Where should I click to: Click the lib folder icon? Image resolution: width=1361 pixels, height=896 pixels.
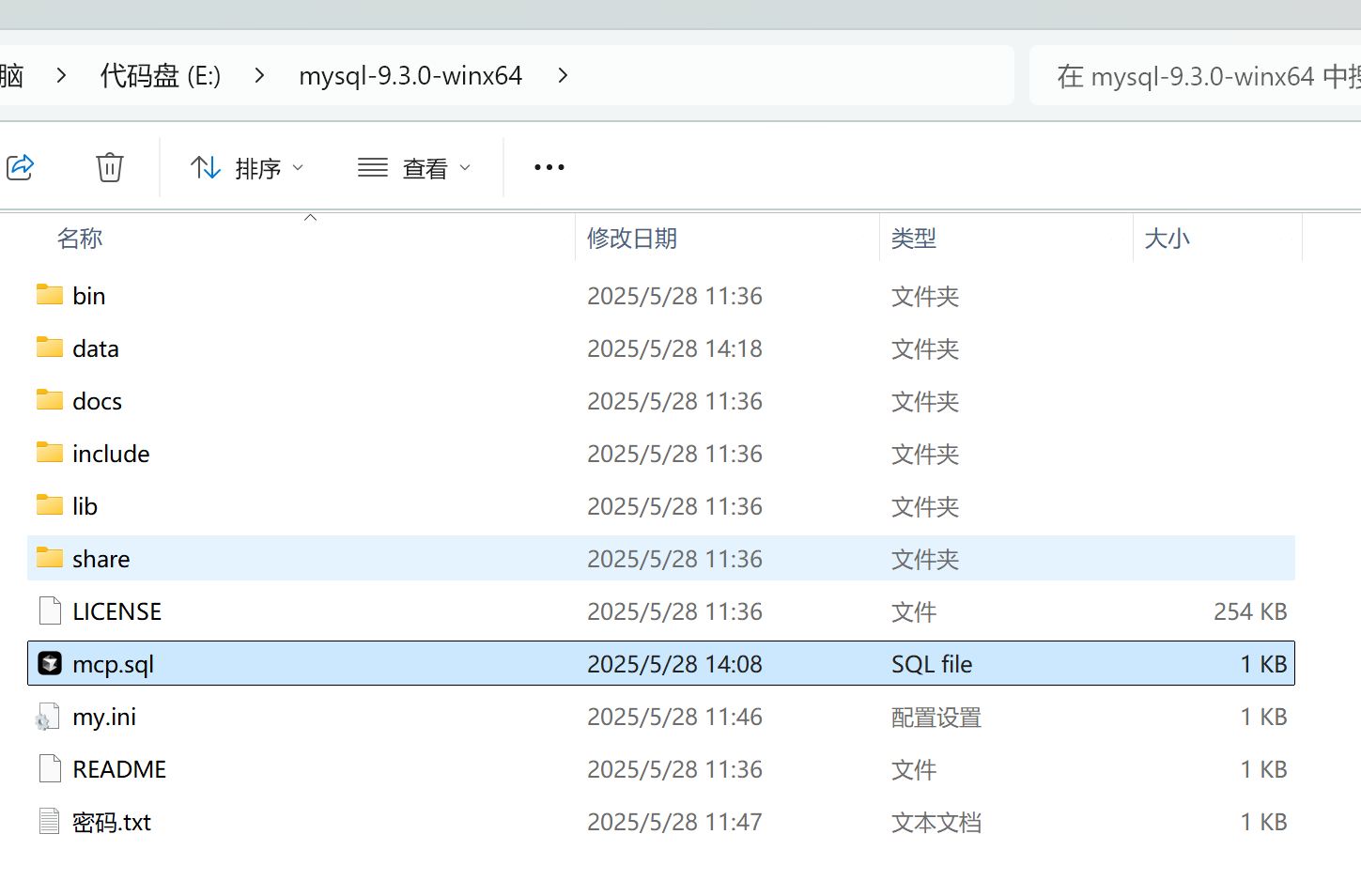coord(50,505)
